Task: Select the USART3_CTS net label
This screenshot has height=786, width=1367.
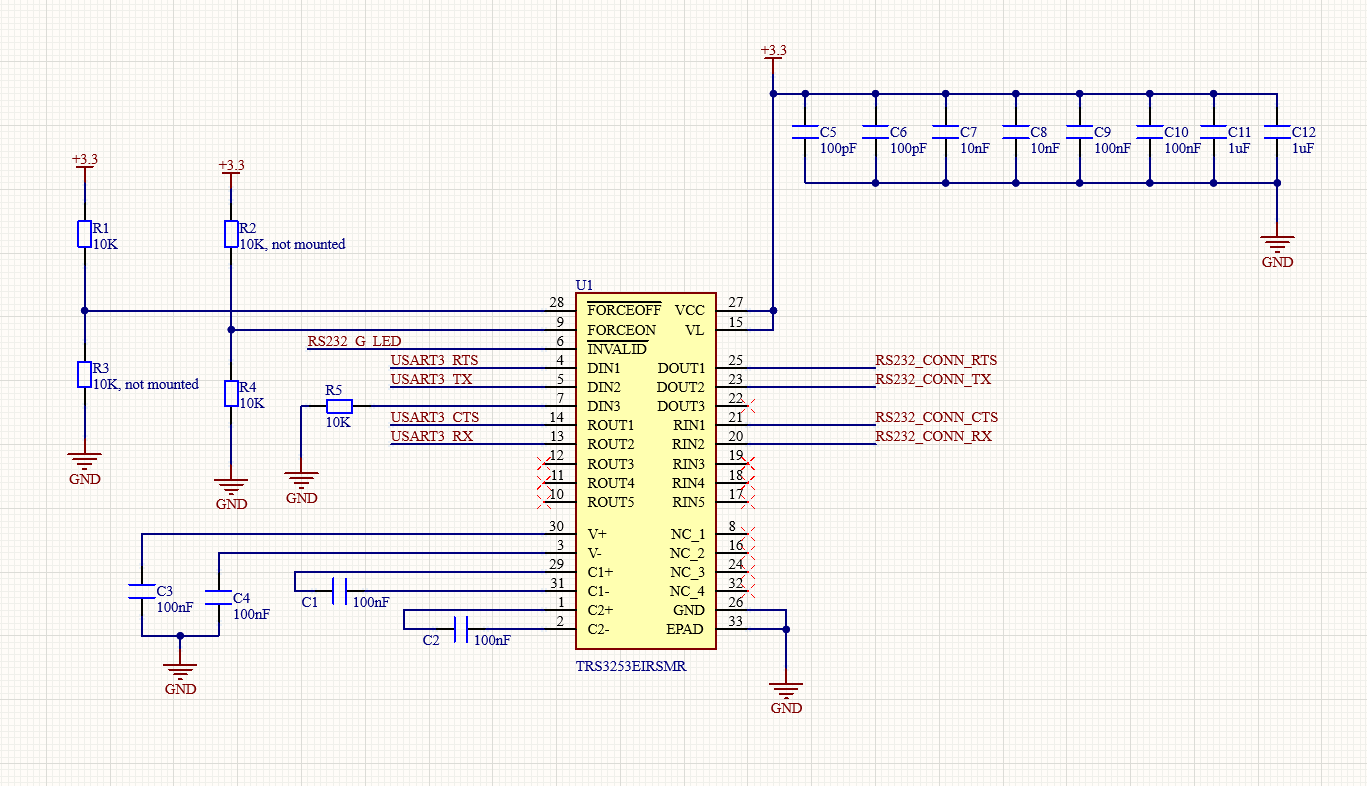Action: [435, 417]
